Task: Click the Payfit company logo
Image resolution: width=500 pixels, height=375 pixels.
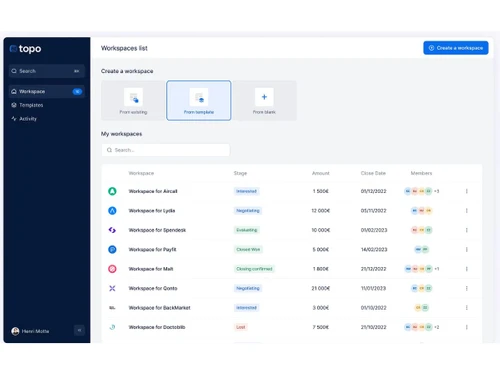Action: [112, 249]
